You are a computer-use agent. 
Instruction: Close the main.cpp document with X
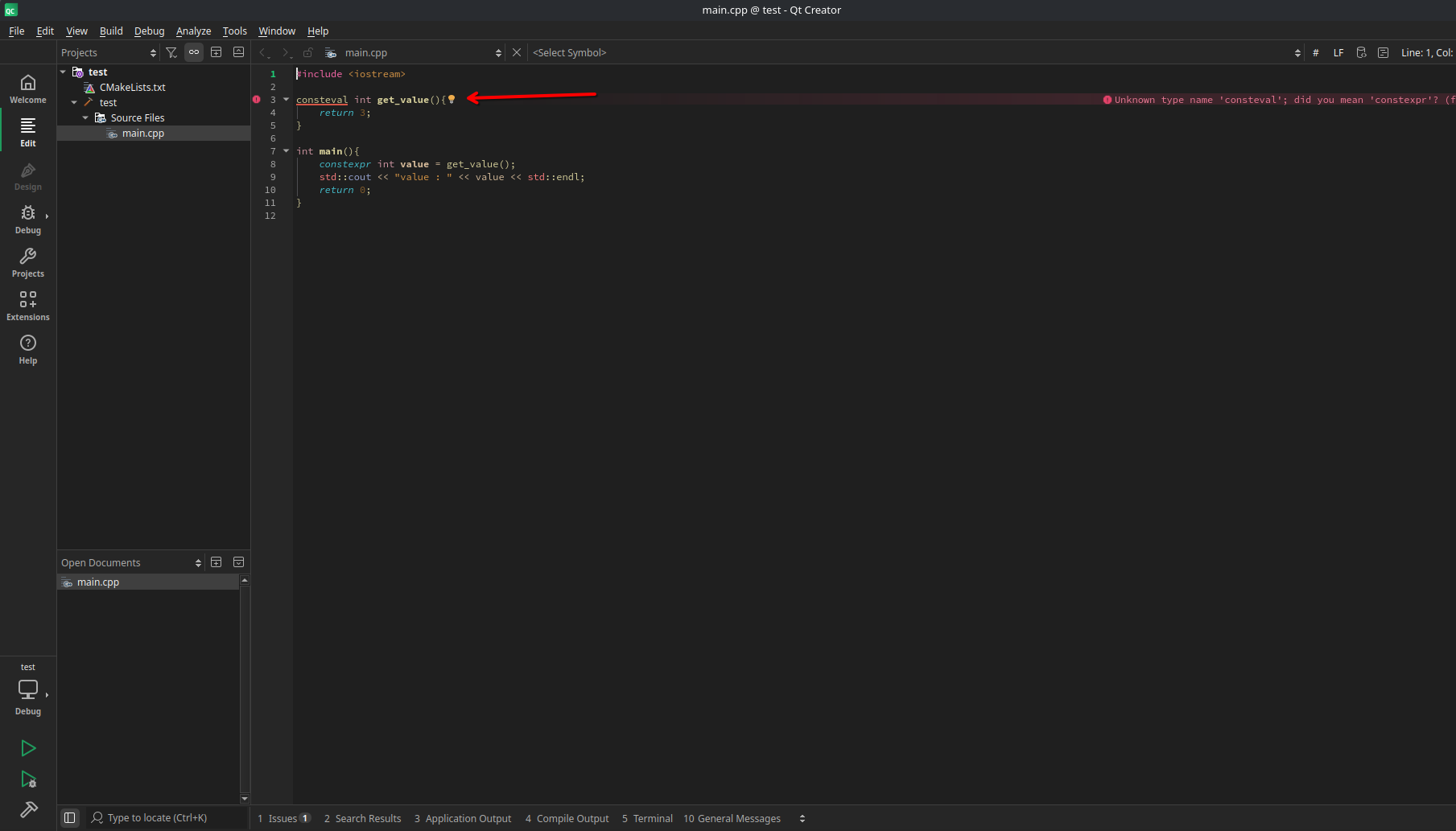[x=517, y=52]
